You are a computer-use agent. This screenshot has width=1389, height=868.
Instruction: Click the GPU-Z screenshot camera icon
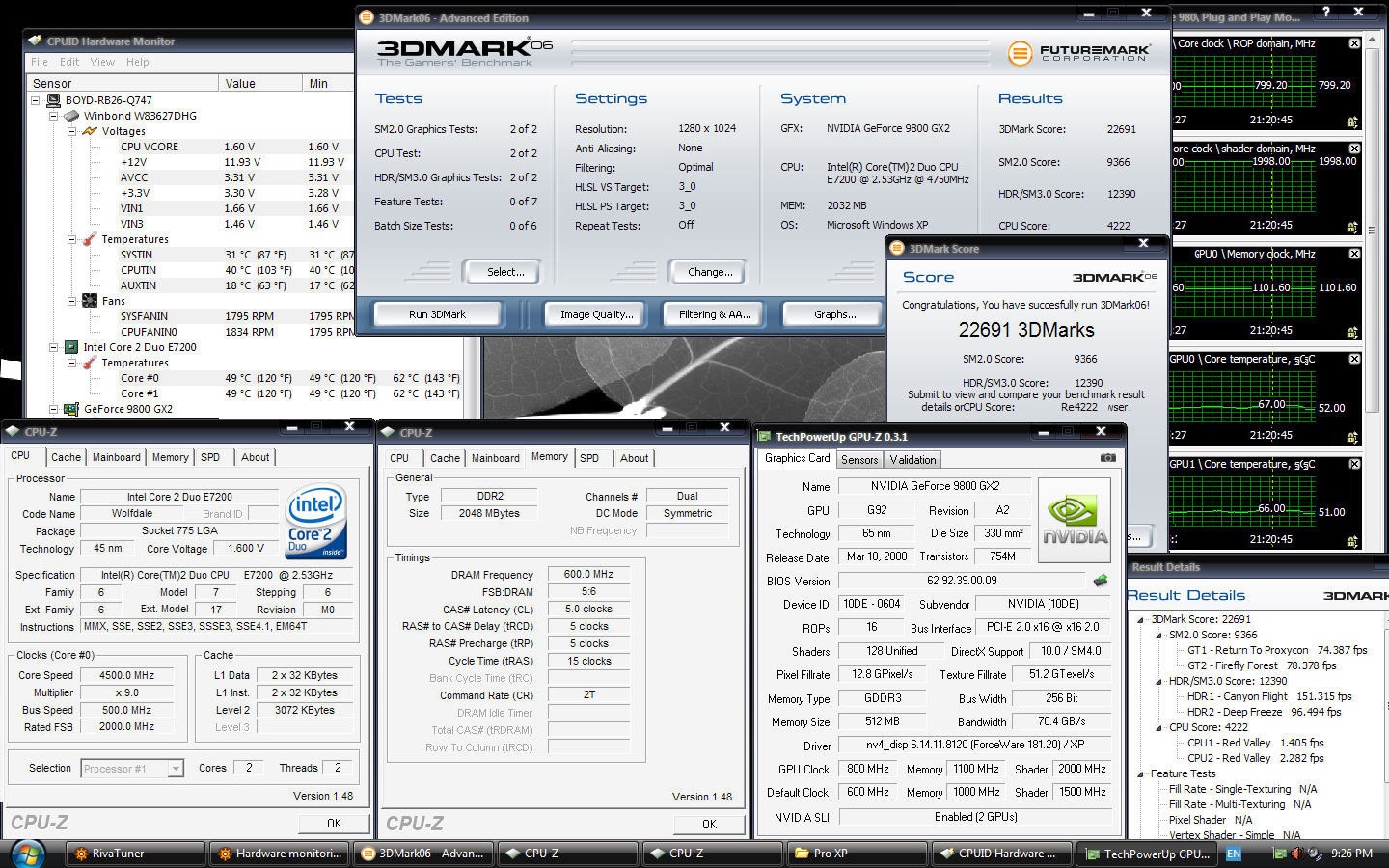(x=1107, y=458)
